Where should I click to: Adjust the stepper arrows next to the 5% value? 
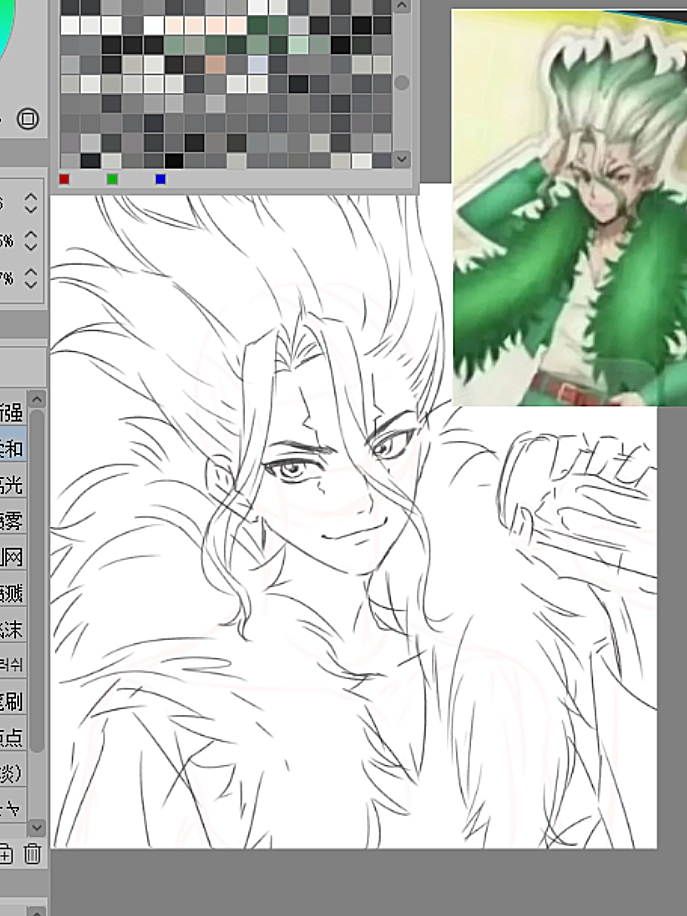tap(31, 240)
